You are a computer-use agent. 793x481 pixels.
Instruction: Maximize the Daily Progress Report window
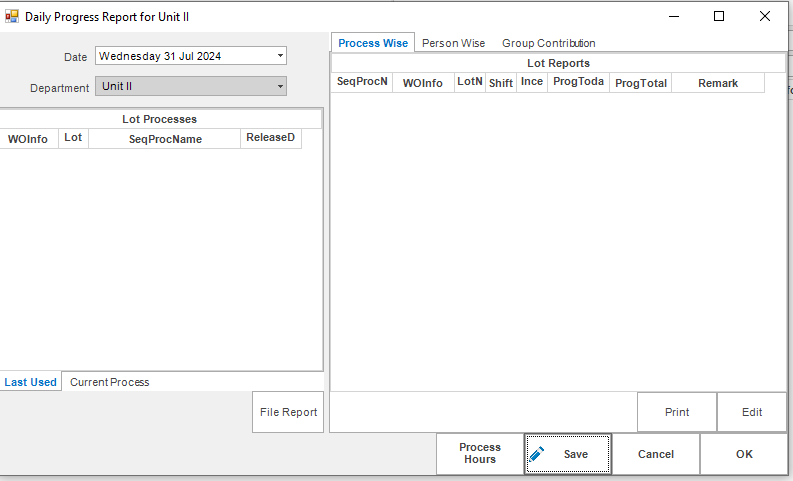pos(719,16)
